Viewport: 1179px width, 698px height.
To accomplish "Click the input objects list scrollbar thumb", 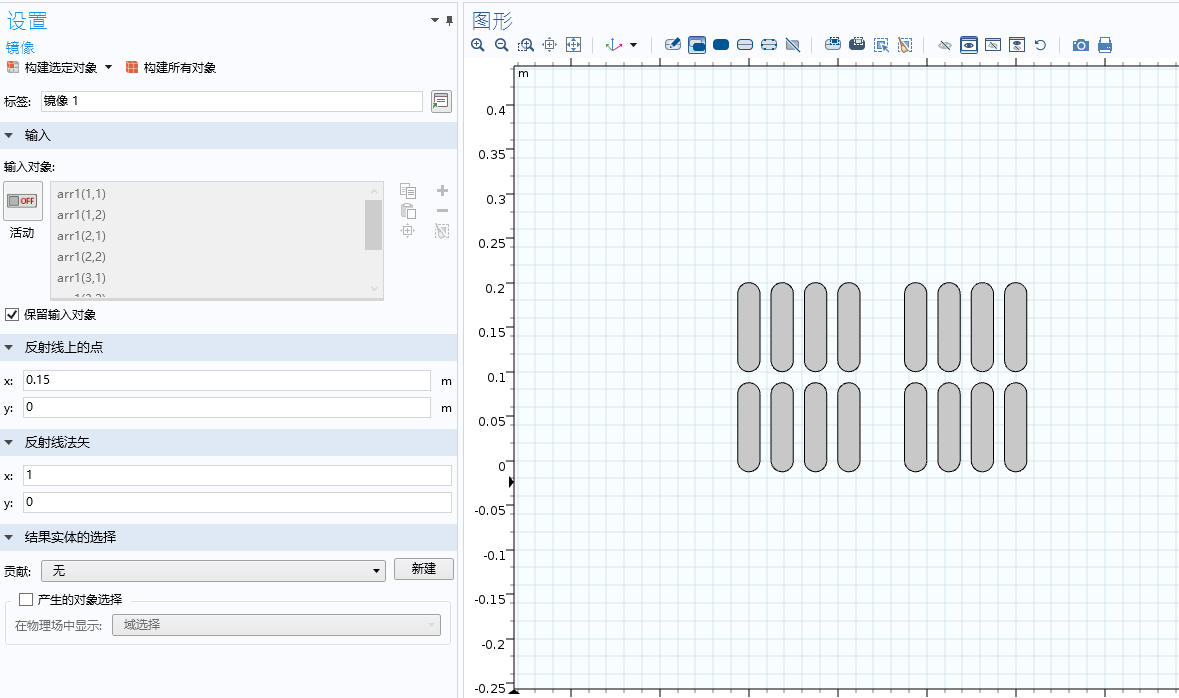I will 374,224.
